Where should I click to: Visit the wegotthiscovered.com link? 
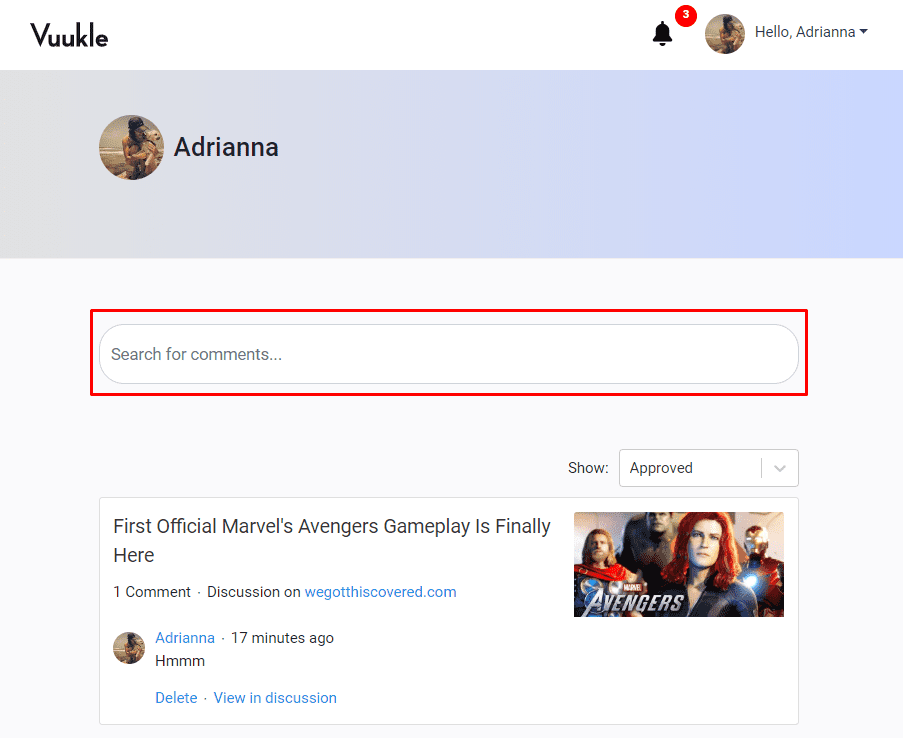pyautogui.click(x=380, y=592)
